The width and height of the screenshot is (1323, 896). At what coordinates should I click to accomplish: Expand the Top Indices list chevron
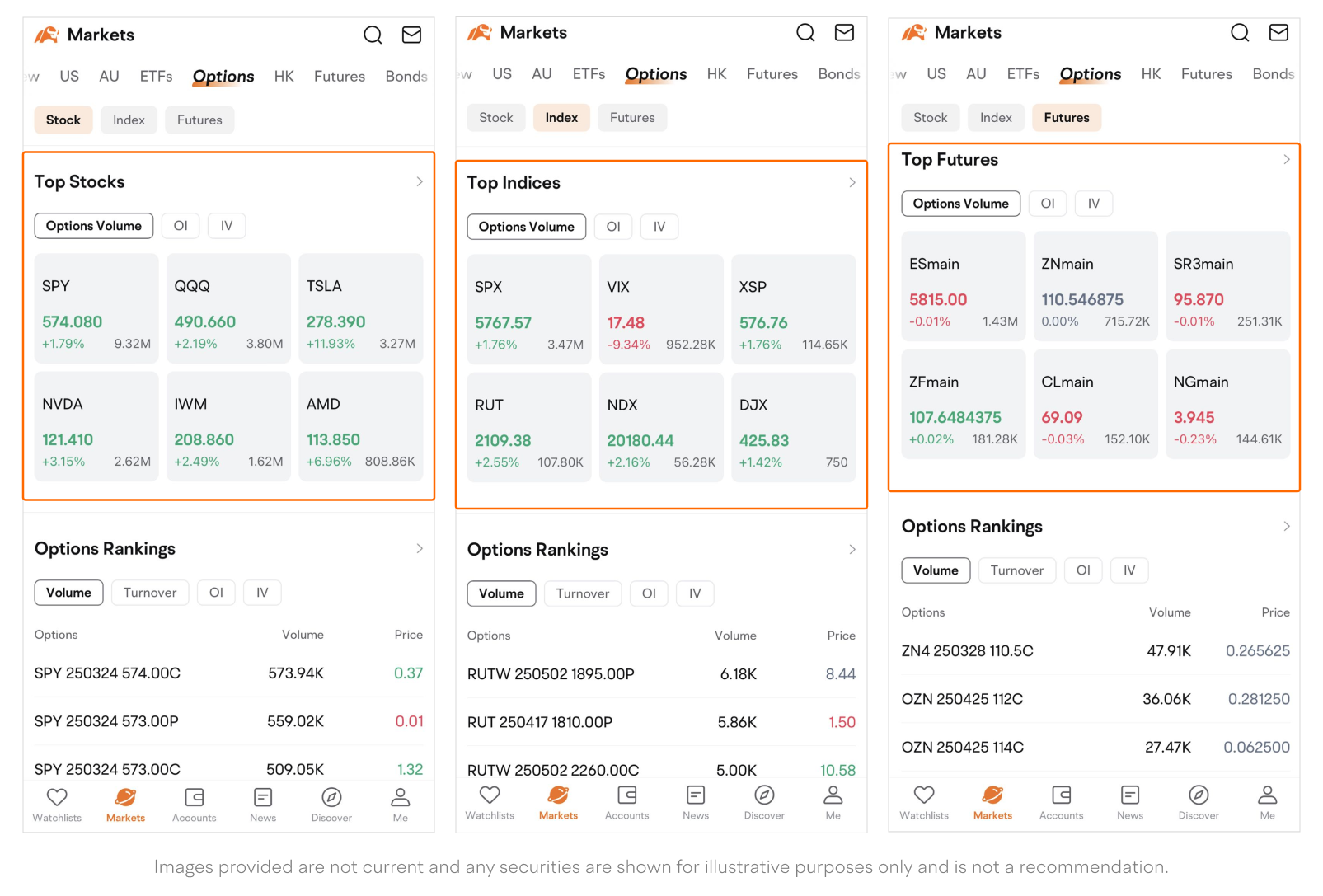(852, 183)
